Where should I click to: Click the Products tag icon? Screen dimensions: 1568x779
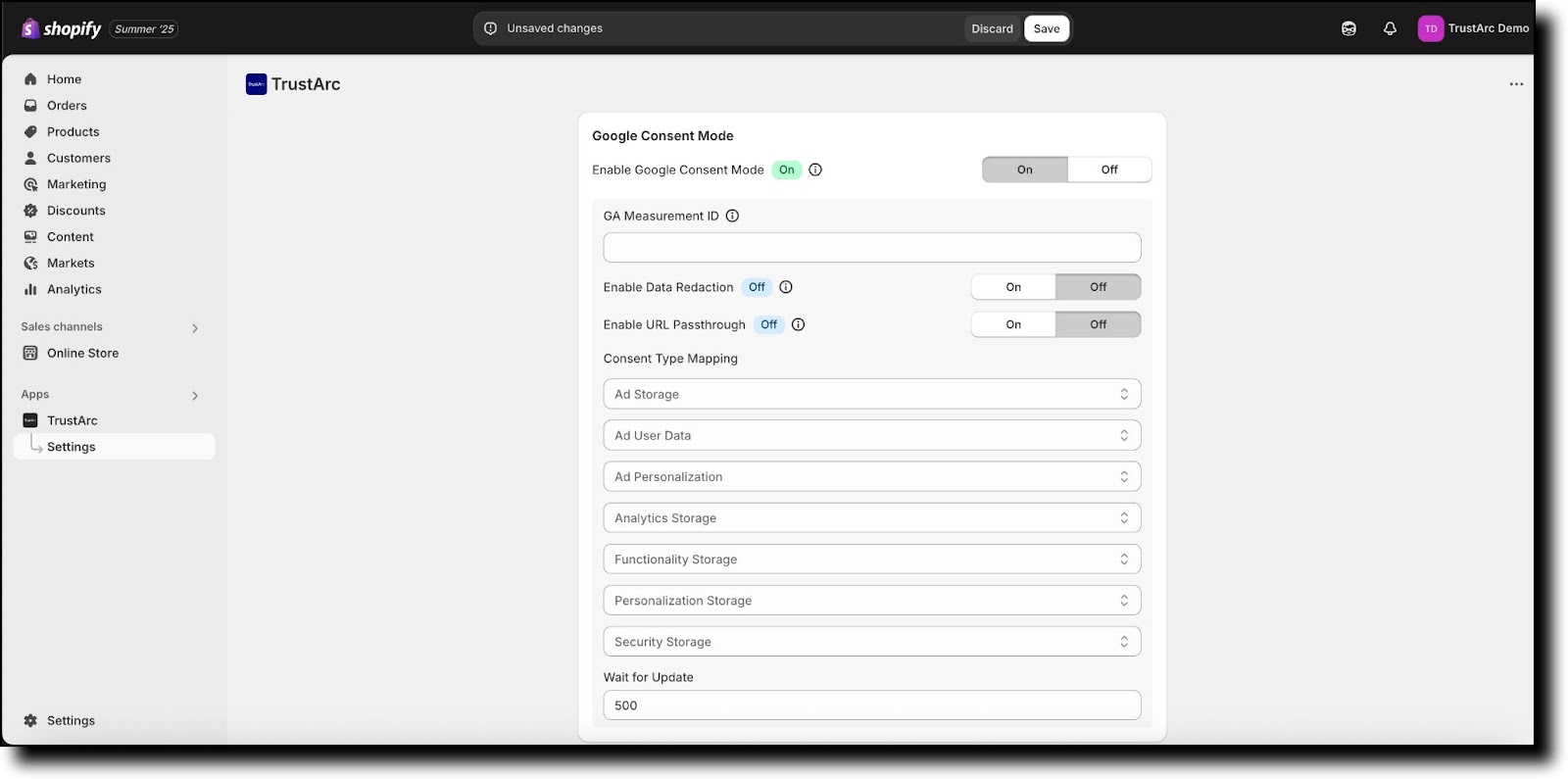tap(30, 132)
